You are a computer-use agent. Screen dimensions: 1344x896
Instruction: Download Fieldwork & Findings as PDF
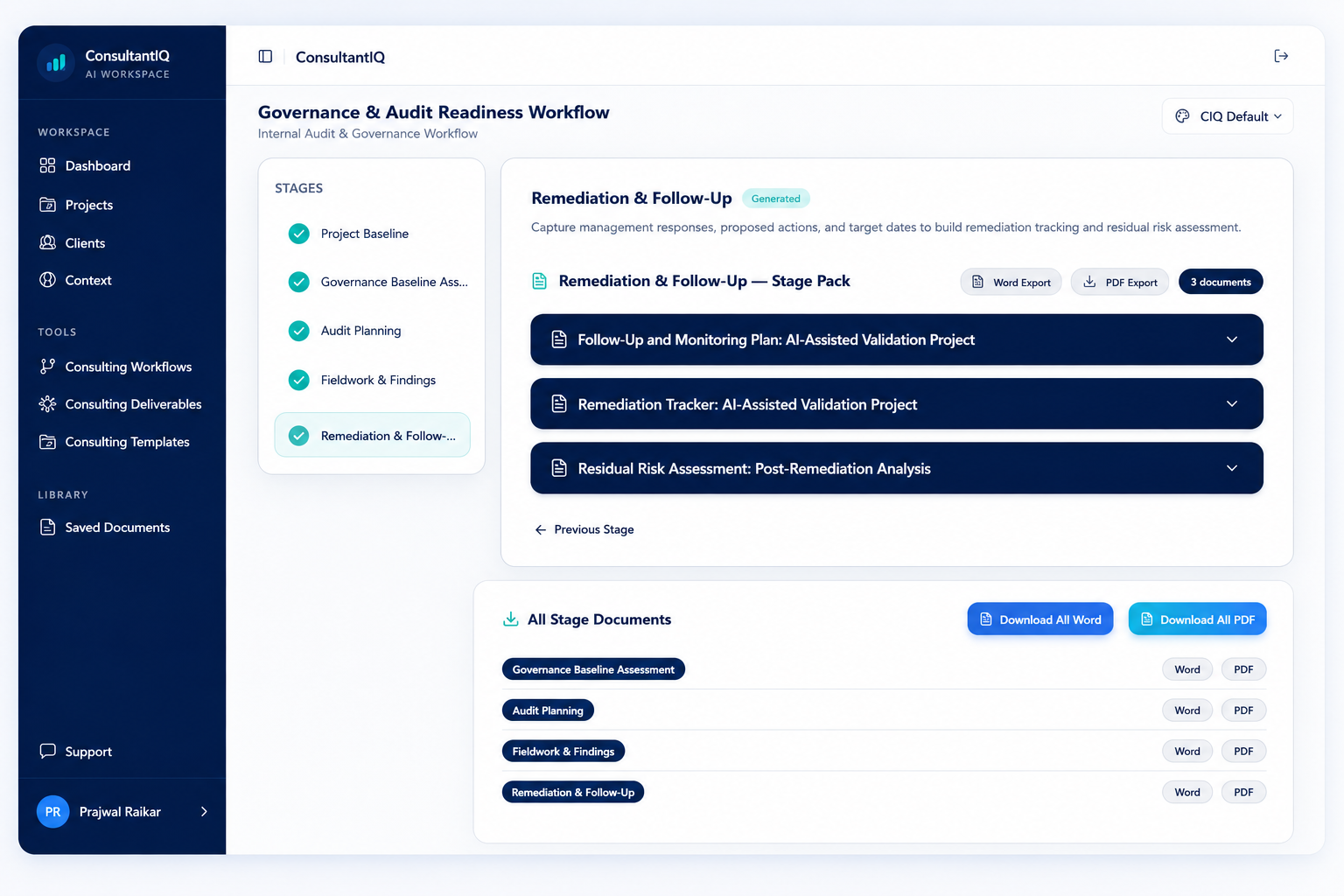tap(1243, 751)
